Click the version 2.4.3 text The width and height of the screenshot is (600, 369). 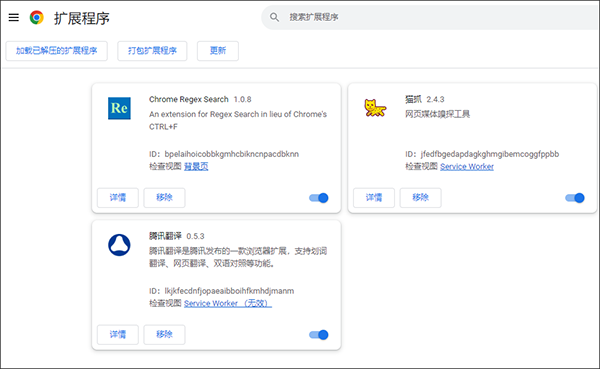pyautogui.click(x=435, y=100)
